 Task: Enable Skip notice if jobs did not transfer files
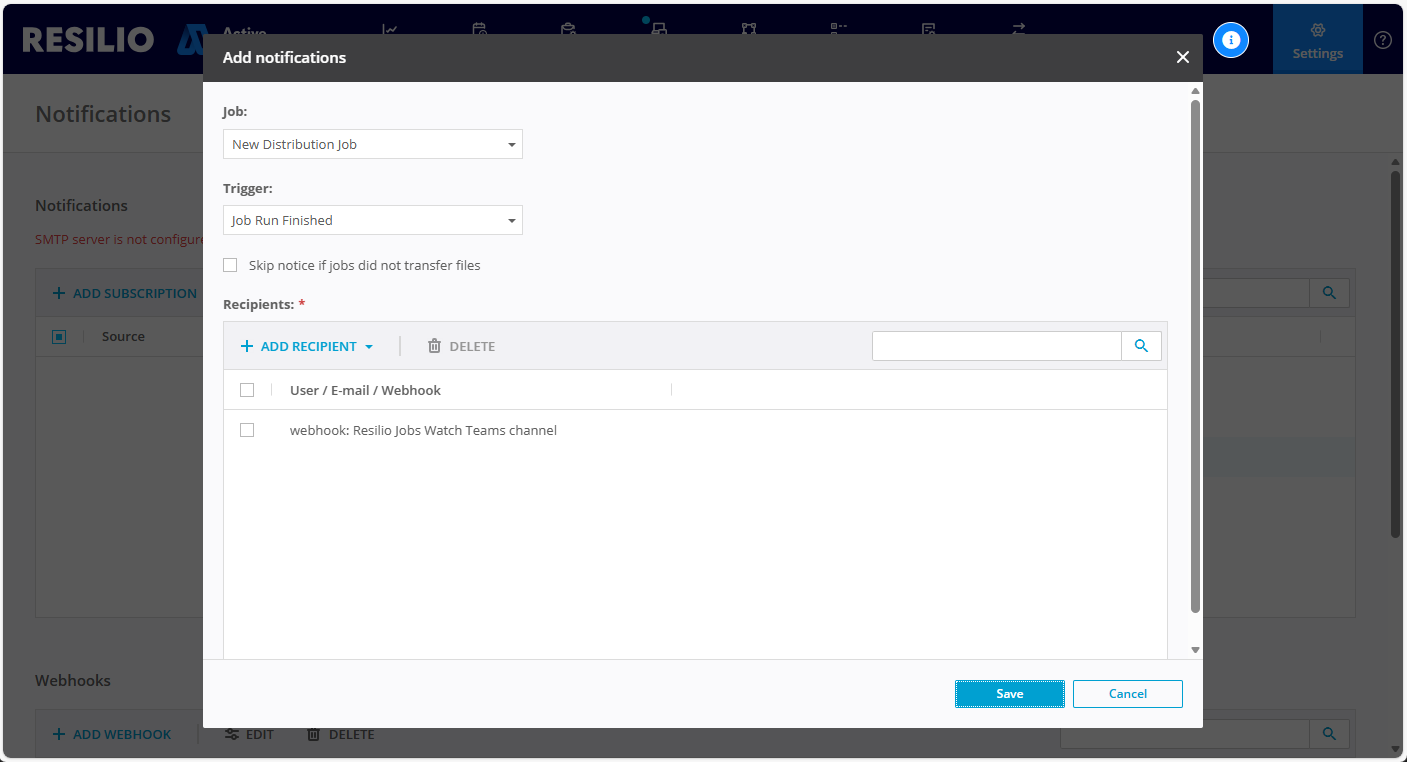tap(230, 265)
